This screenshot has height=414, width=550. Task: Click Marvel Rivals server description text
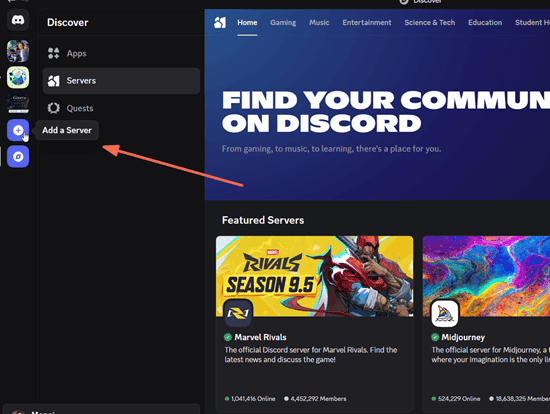pyautogui.click(x=311, y=355)
